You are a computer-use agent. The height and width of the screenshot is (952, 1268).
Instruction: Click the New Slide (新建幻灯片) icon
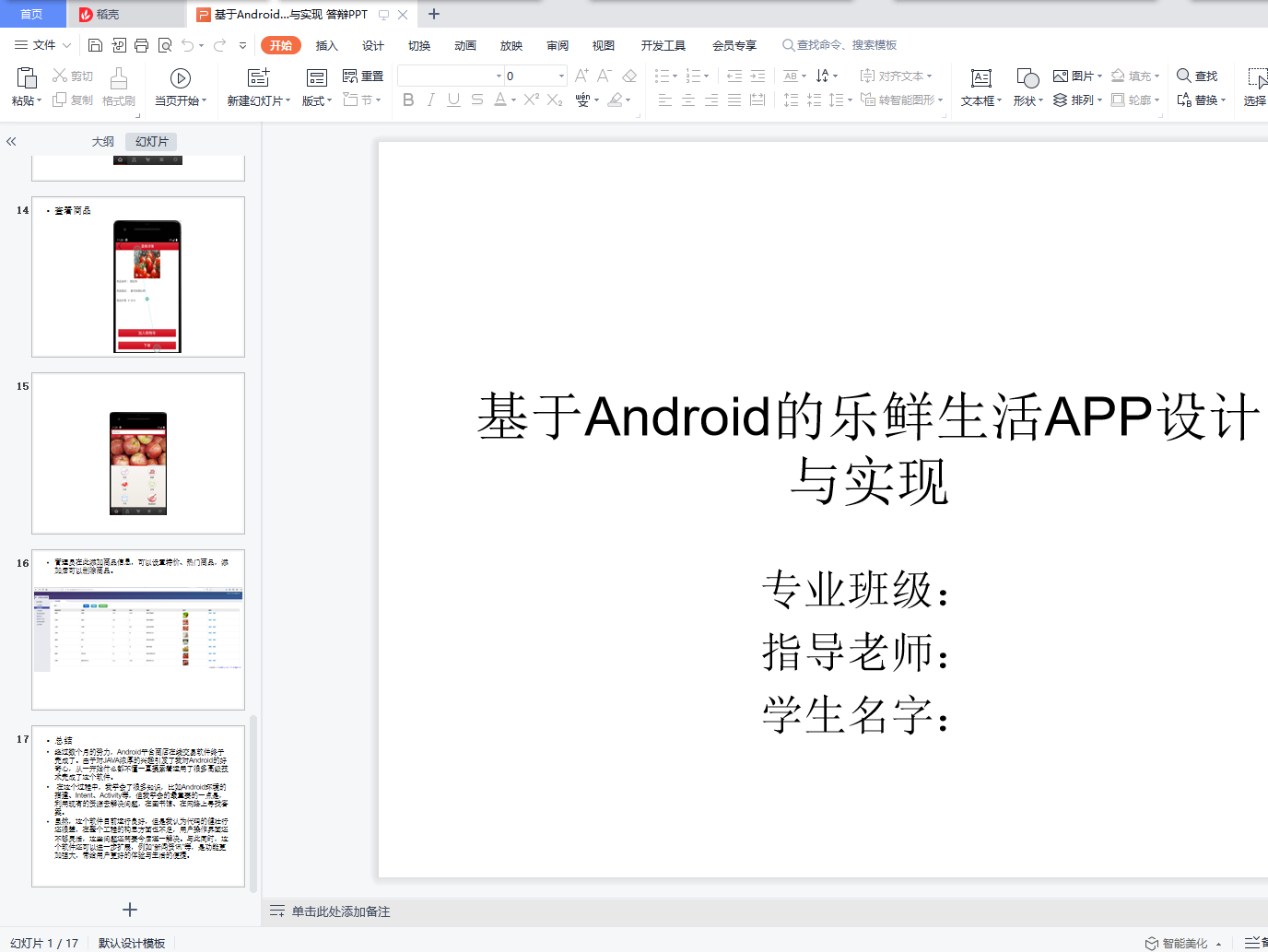click(258, 78)
